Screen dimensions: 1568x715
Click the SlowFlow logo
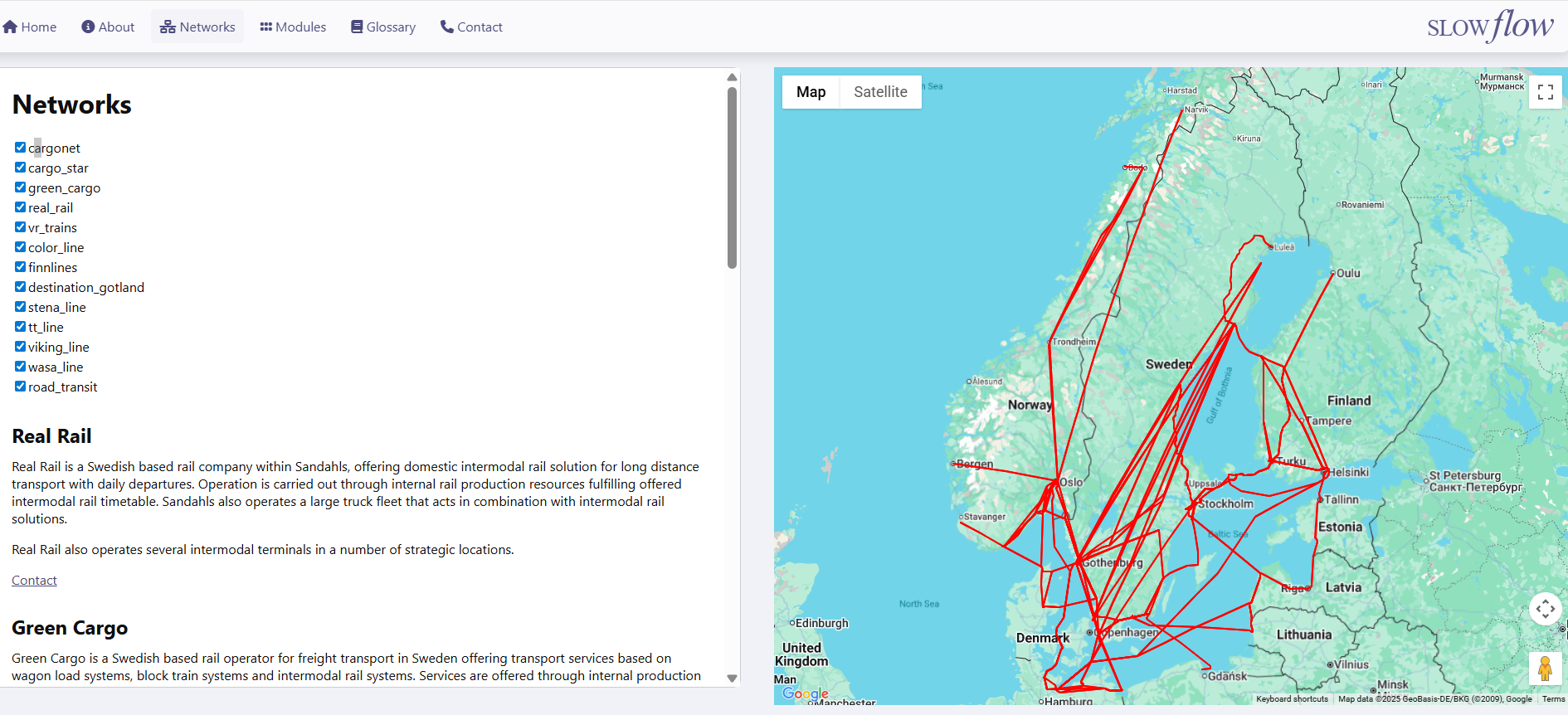tap(1490, 27)
